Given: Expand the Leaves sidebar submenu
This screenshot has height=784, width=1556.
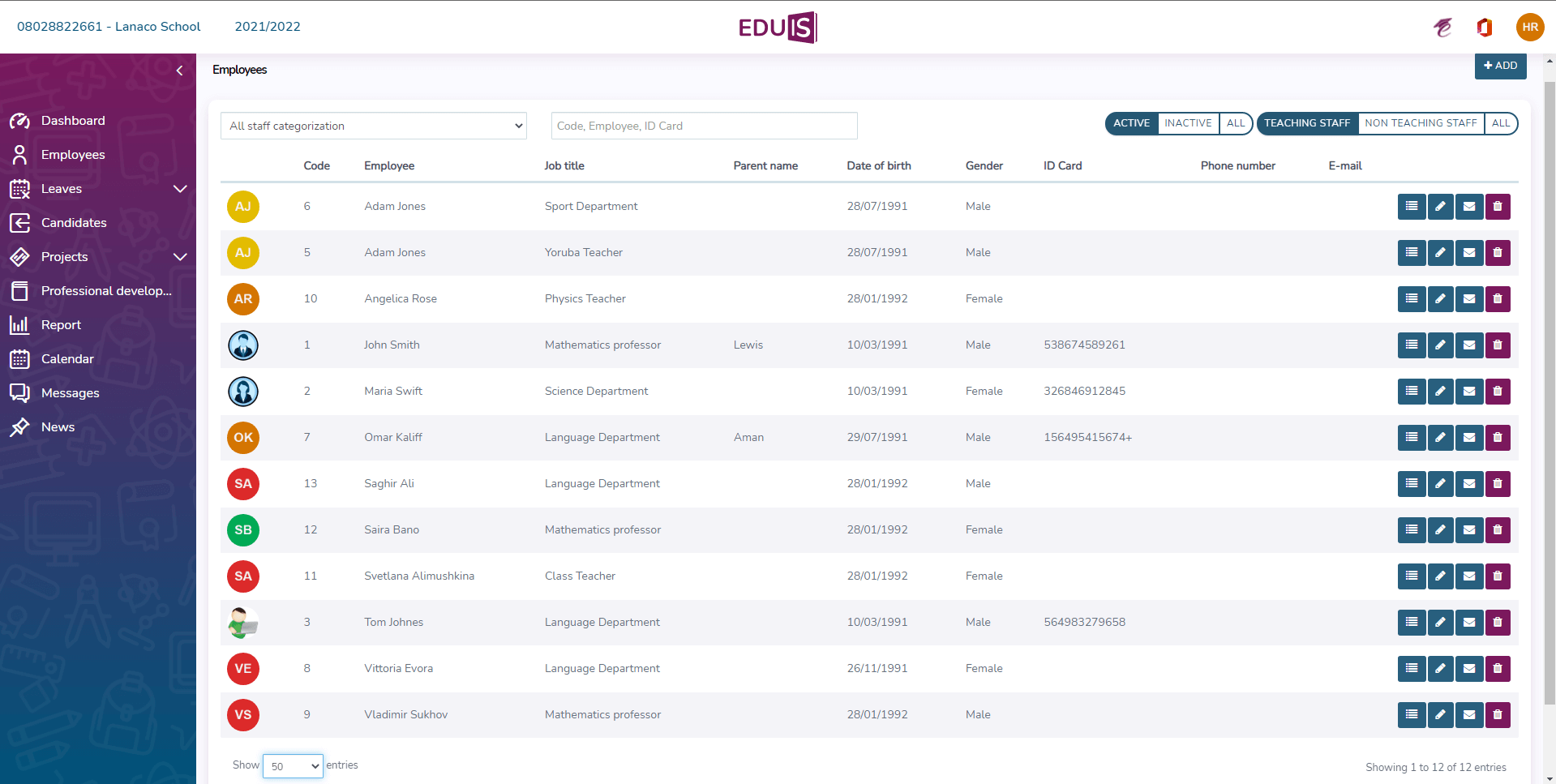Looking at the screenshot, I should point(180,189).
